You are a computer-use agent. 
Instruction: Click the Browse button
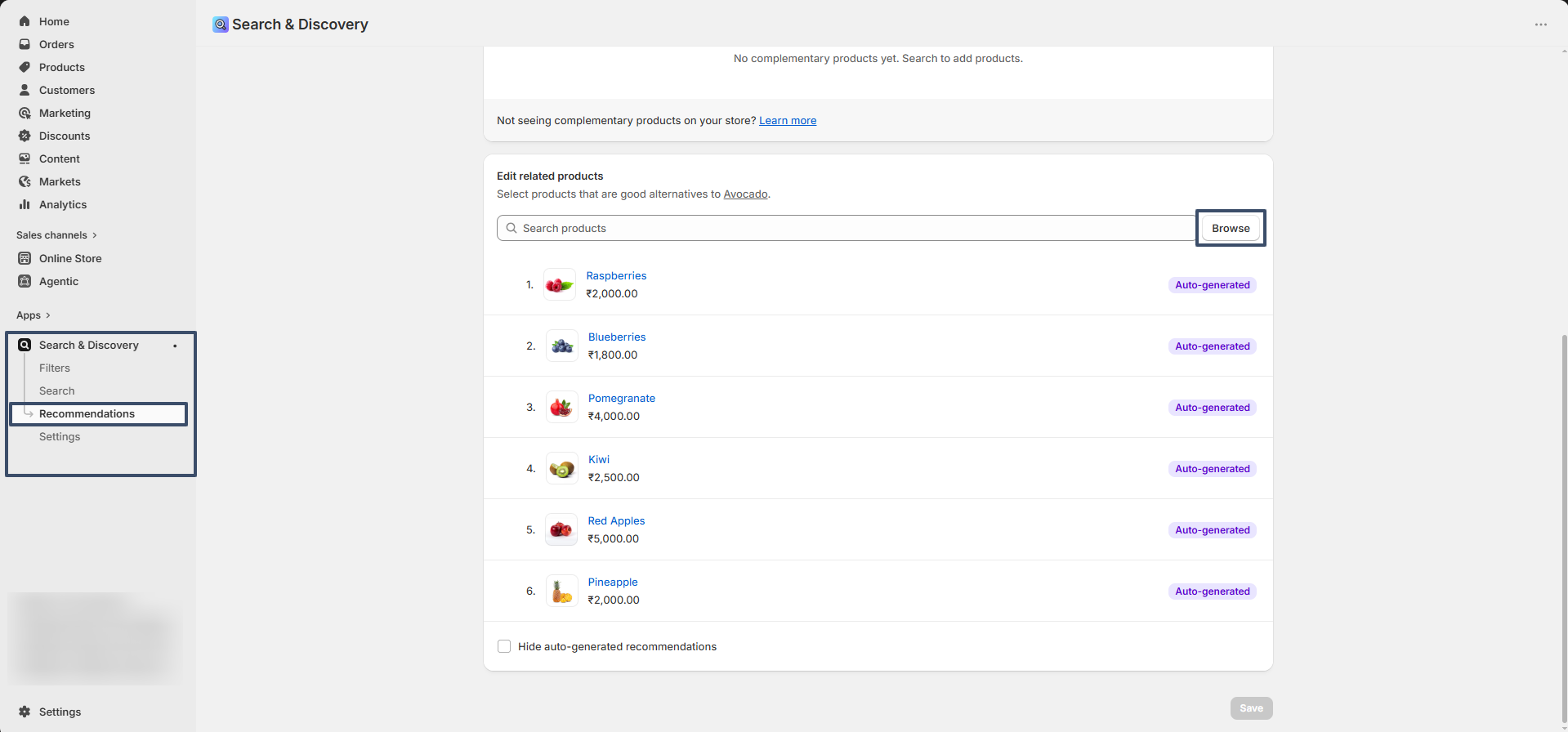[x=1231, y=228]
